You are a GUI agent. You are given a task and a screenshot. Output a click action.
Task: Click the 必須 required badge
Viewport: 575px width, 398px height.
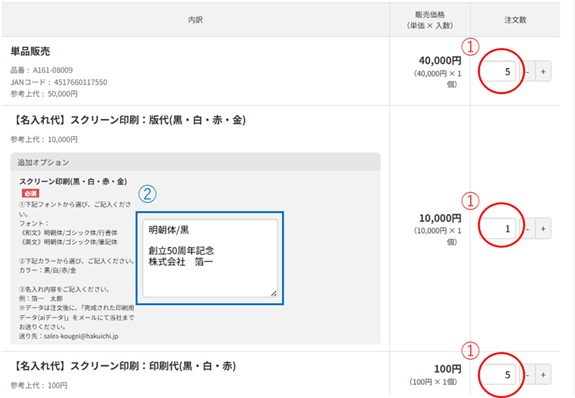(30, 193)
